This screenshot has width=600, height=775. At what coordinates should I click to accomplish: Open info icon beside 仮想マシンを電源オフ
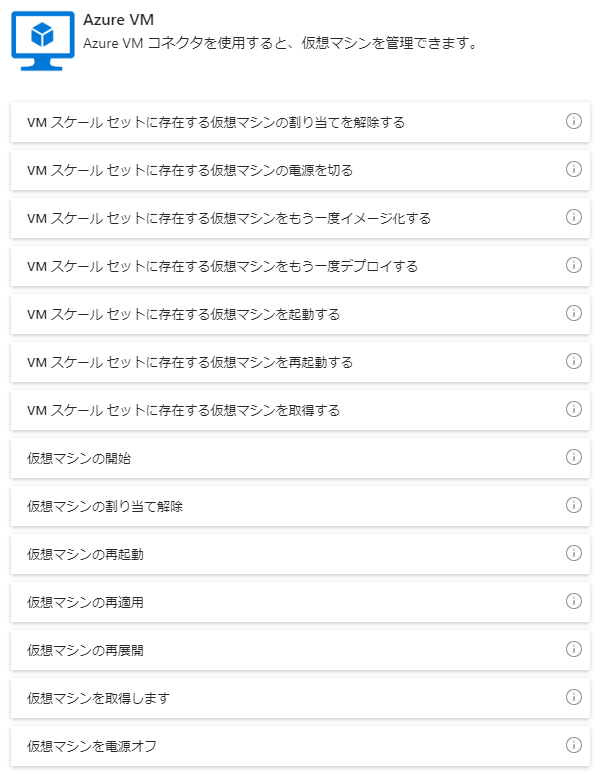[x=573, y=745]
